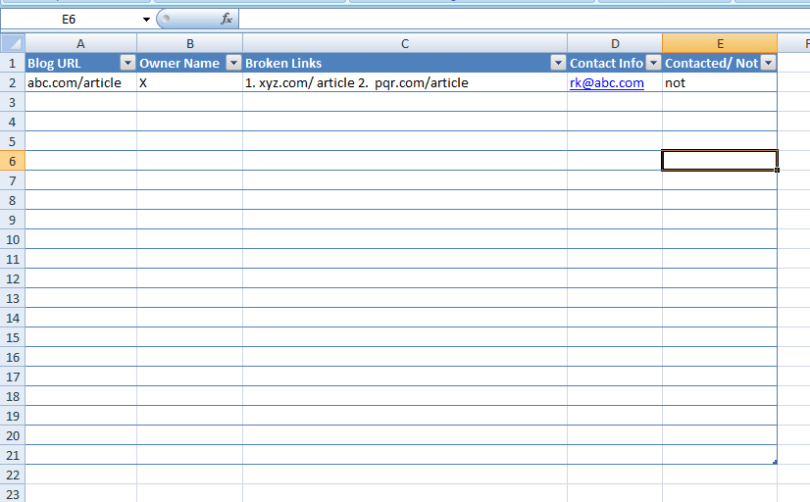Select column A header
The width and height of the screenshot is (810, 502).
coord(81,43)
